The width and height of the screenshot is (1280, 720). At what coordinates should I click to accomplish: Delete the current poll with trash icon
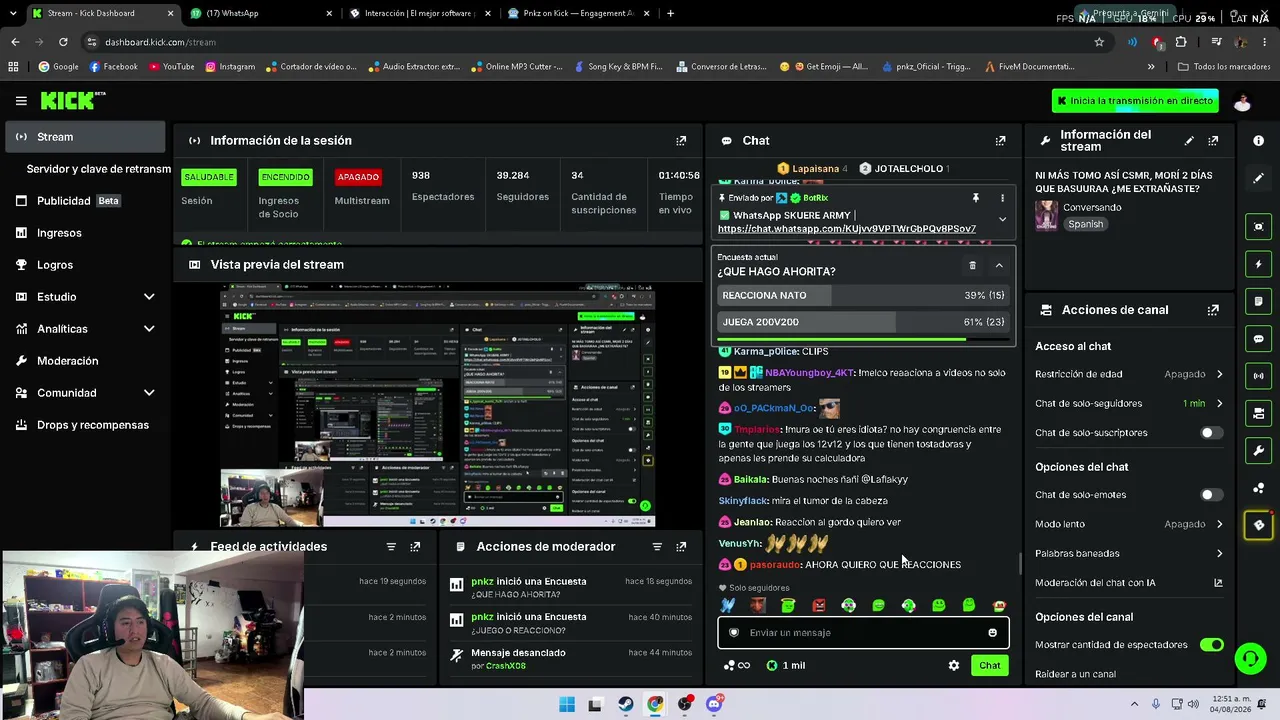(x=972, y=265)
